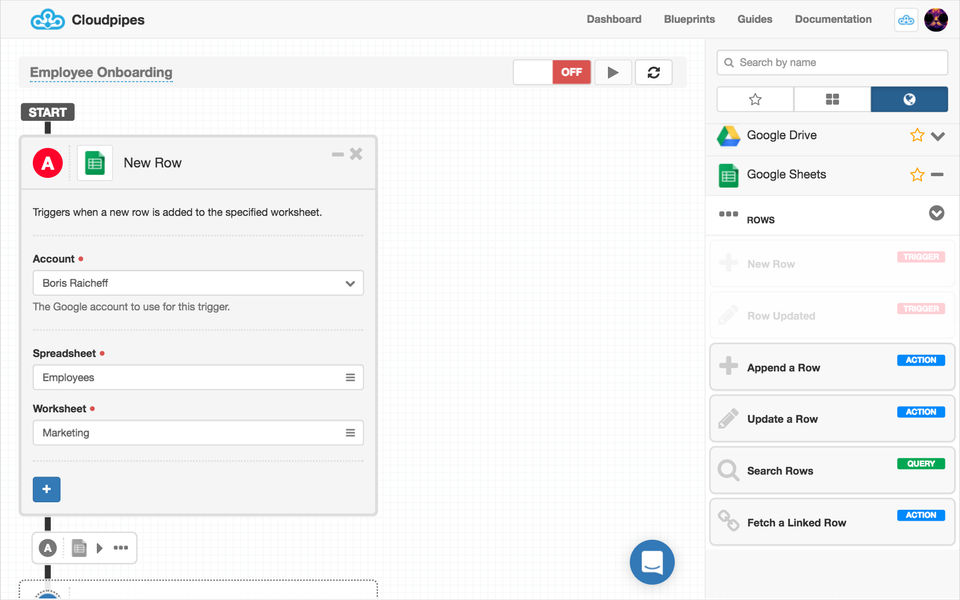Toggle favorite star for Google Sheets
The image size is (960, 600).
pyautogui.click(x=917, y=175)
